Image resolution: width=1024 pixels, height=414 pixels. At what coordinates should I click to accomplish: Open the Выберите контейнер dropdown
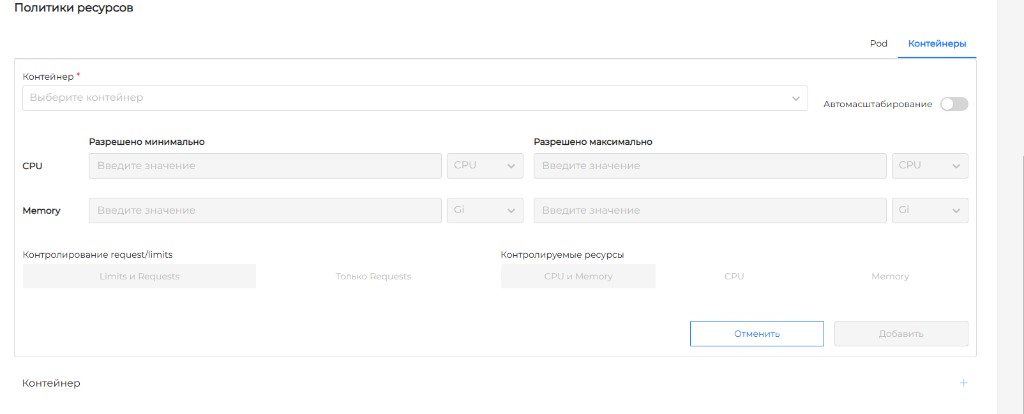click(x=415, y=98)
